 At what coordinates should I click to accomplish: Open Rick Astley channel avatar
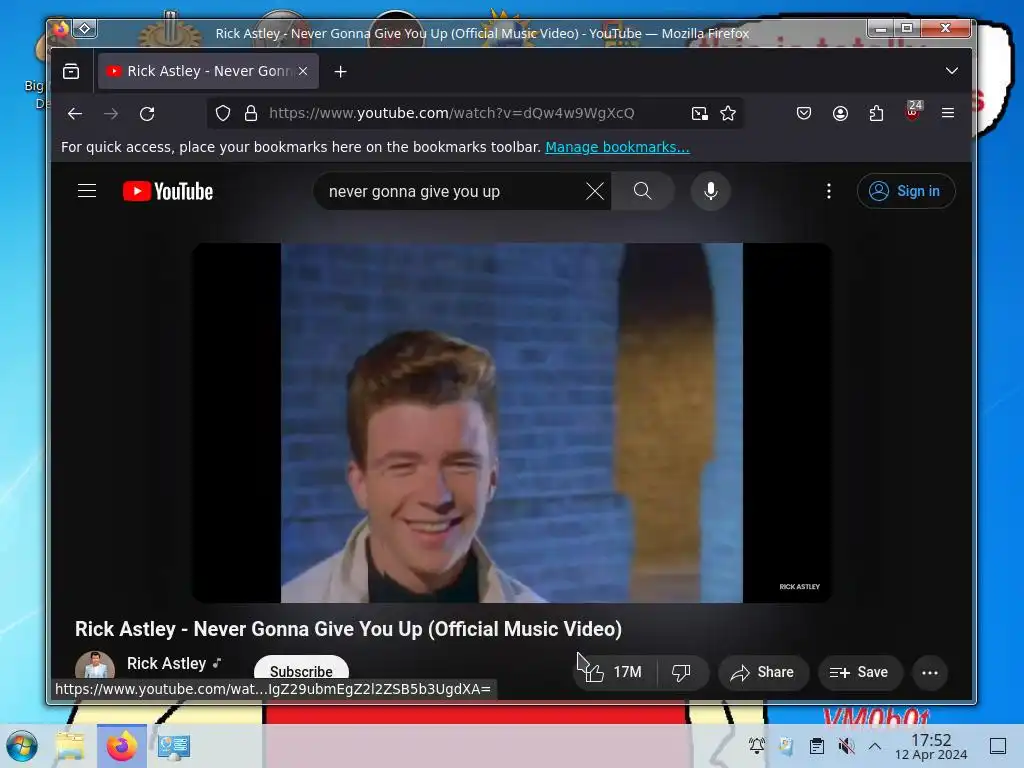pyautogui.click(x=95, y=667)
